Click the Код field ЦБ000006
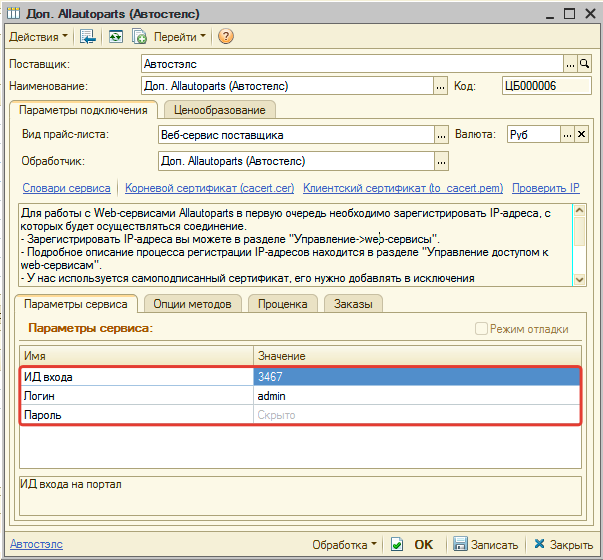The image size is (603, 560). pos(546,86)
